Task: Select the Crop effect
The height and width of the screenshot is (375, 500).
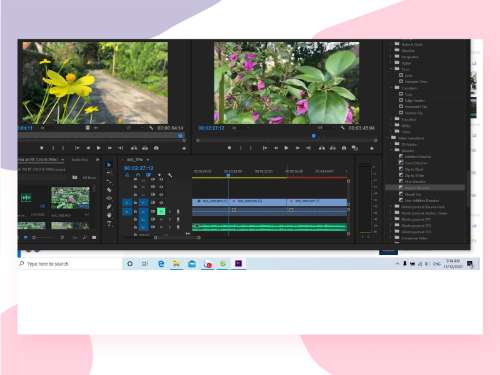Action: [405, 94]
